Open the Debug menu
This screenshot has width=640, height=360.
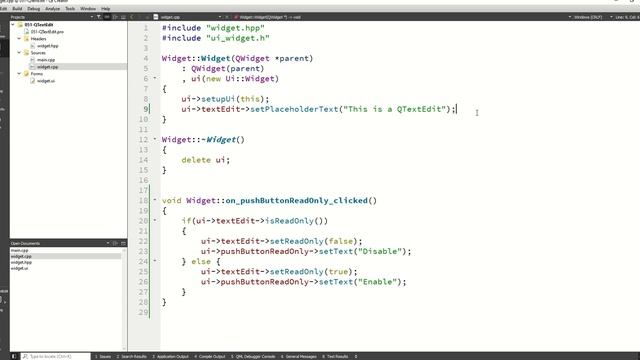[x=33, y=9]
